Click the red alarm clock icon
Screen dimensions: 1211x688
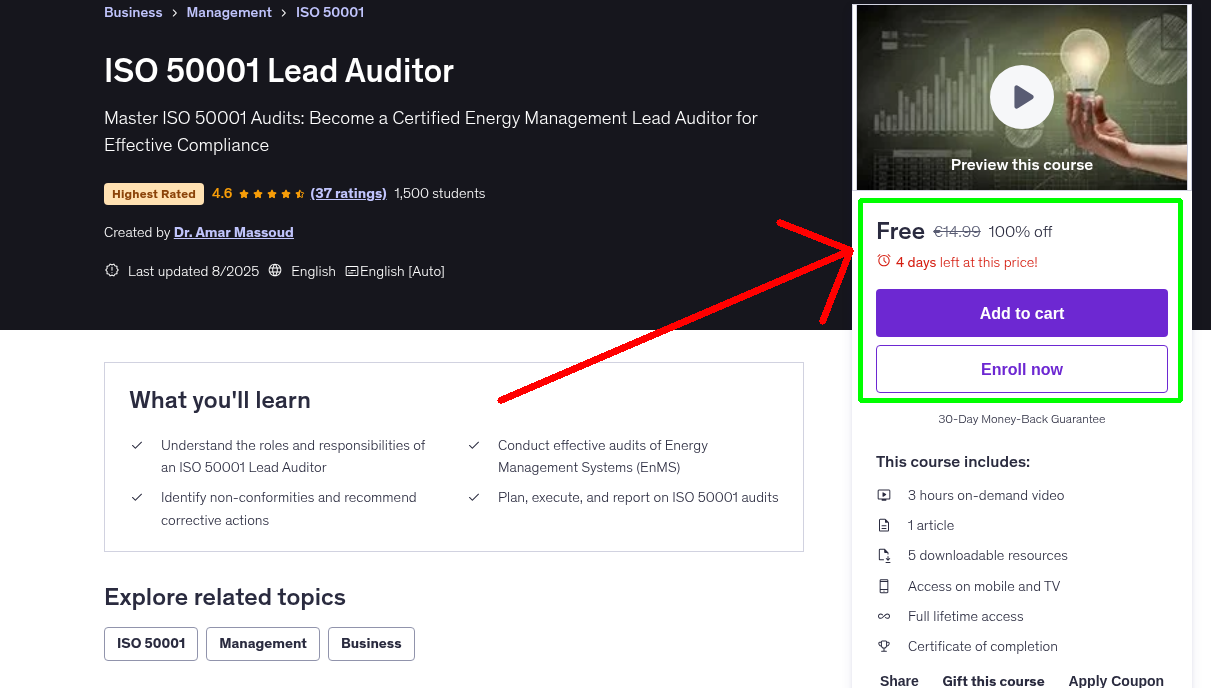pyautogui.click(x=884, y=259)
